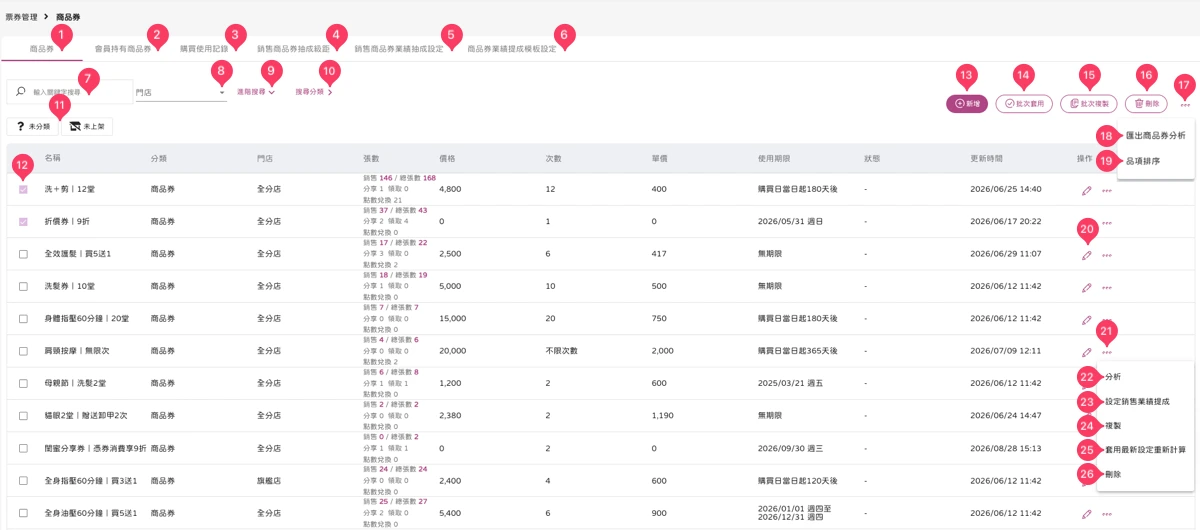Viewport: 1200px width, 530px height.
Task: Open more options for 洗髮券 row
Action: coord(1107,288)
